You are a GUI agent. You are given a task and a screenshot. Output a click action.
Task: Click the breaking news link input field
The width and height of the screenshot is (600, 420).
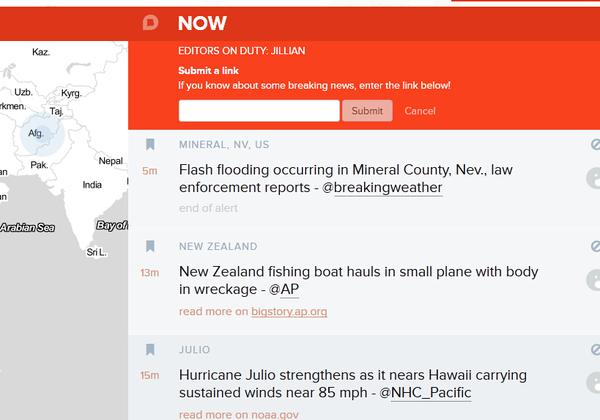259,111
